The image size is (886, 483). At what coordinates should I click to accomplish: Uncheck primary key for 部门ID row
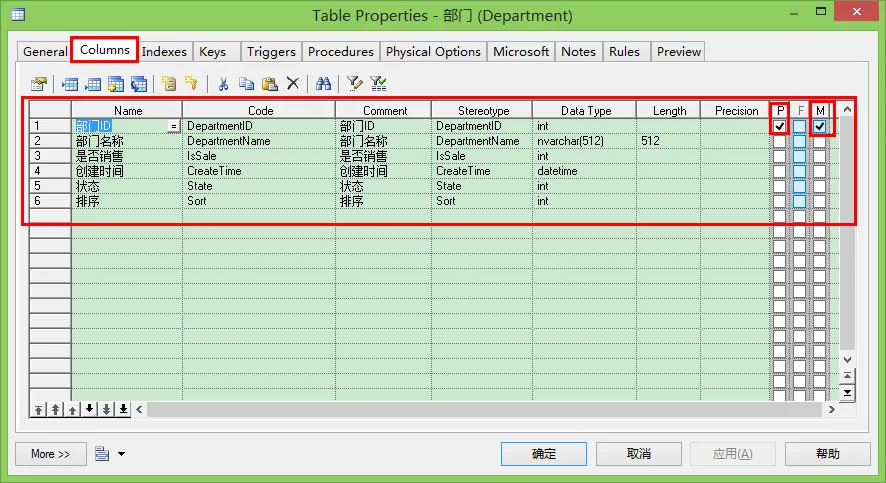[779, 127]
